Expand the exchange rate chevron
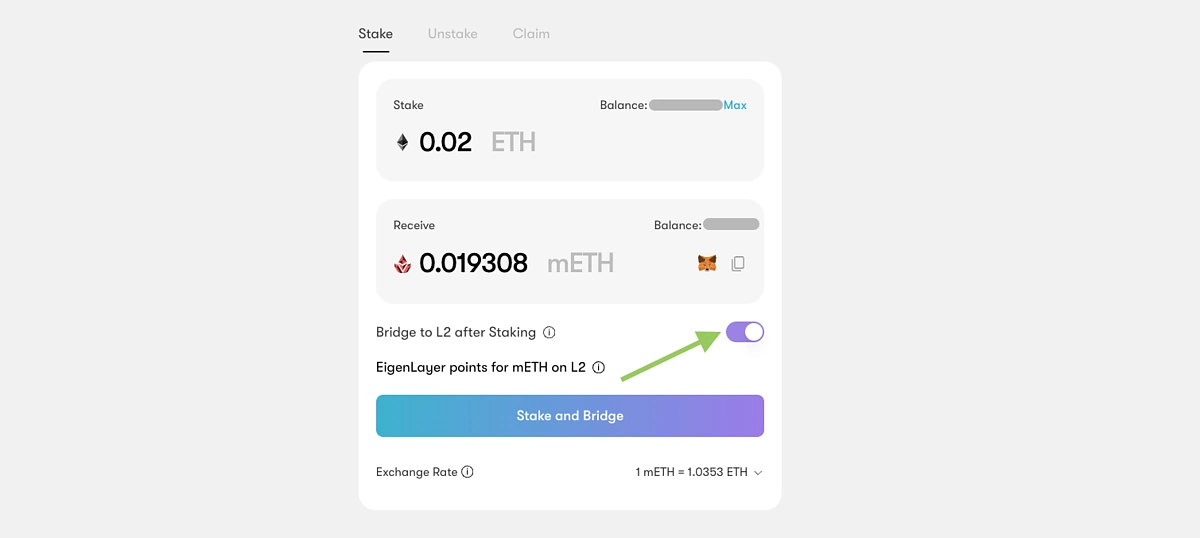The height and width of the screenshot is (538, 1200). [x=758, y=473]
